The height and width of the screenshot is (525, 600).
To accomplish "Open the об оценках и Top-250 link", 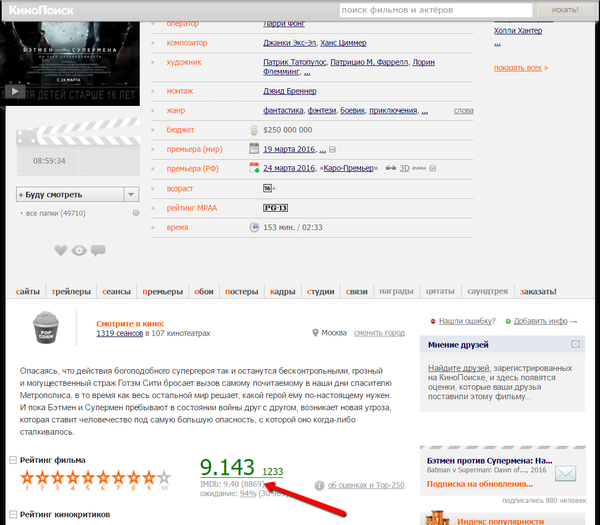I will (366, 485).
